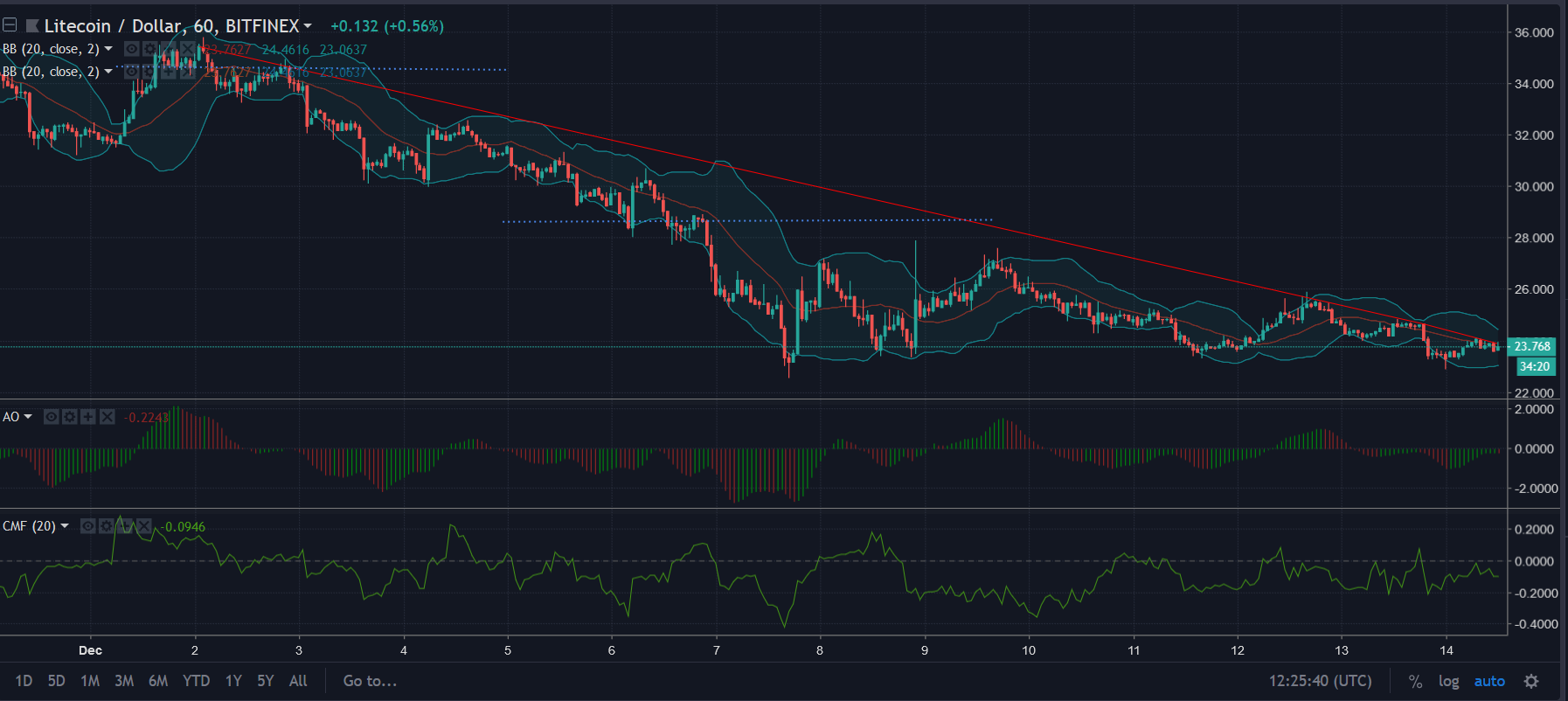
Task: Select the 5Y time range
Action: click(266, 681)
